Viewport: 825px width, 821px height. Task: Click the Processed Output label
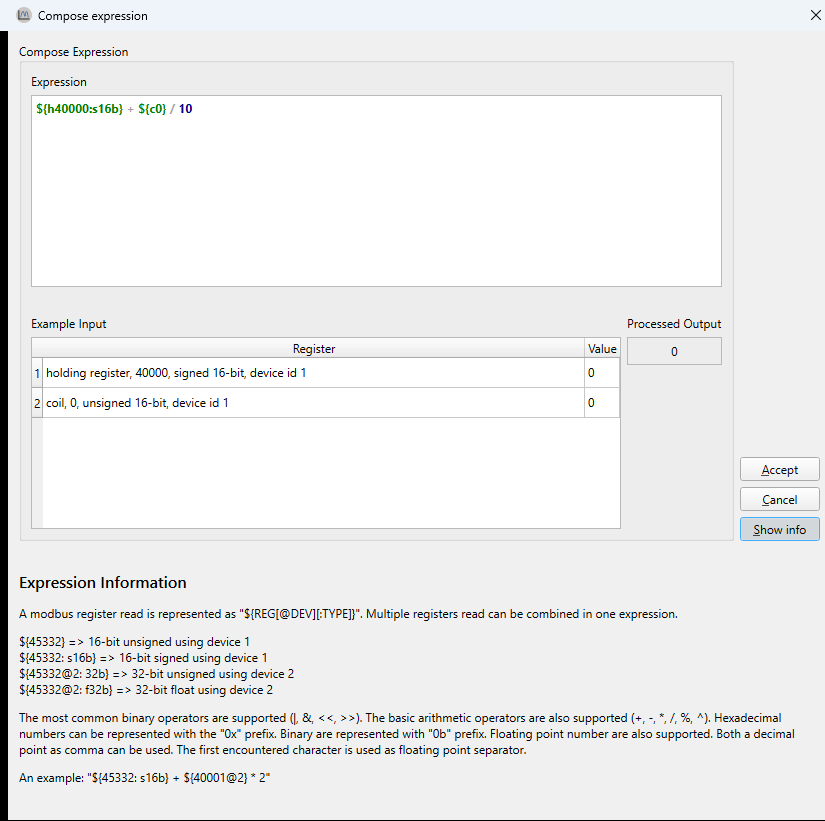pos(674,324)
